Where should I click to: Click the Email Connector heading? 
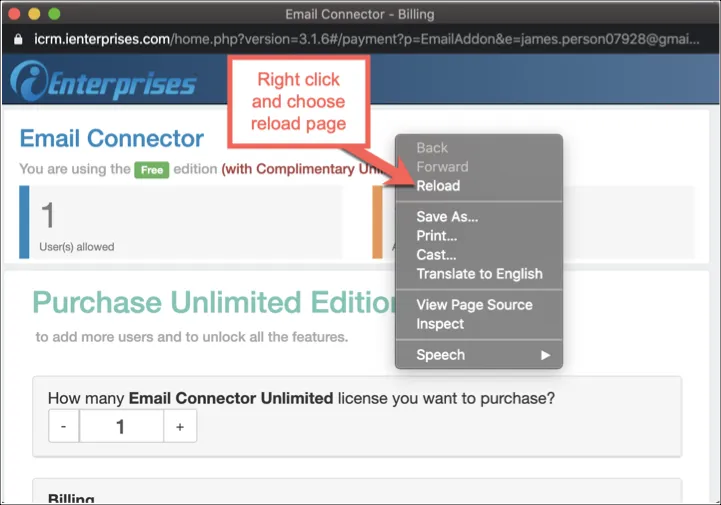112,138
